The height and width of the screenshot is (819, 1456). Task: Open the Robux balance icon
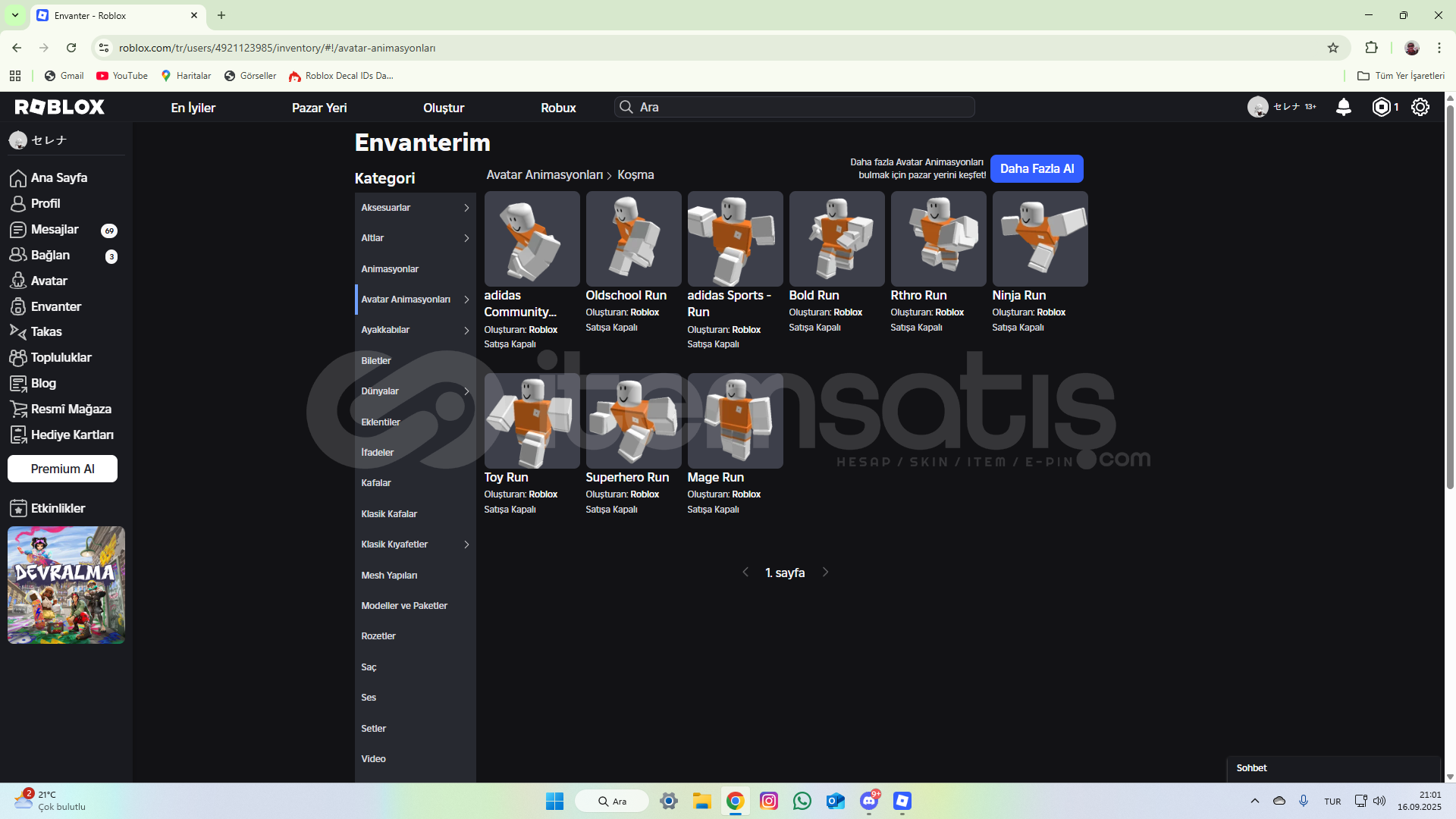coord(1381,107)
